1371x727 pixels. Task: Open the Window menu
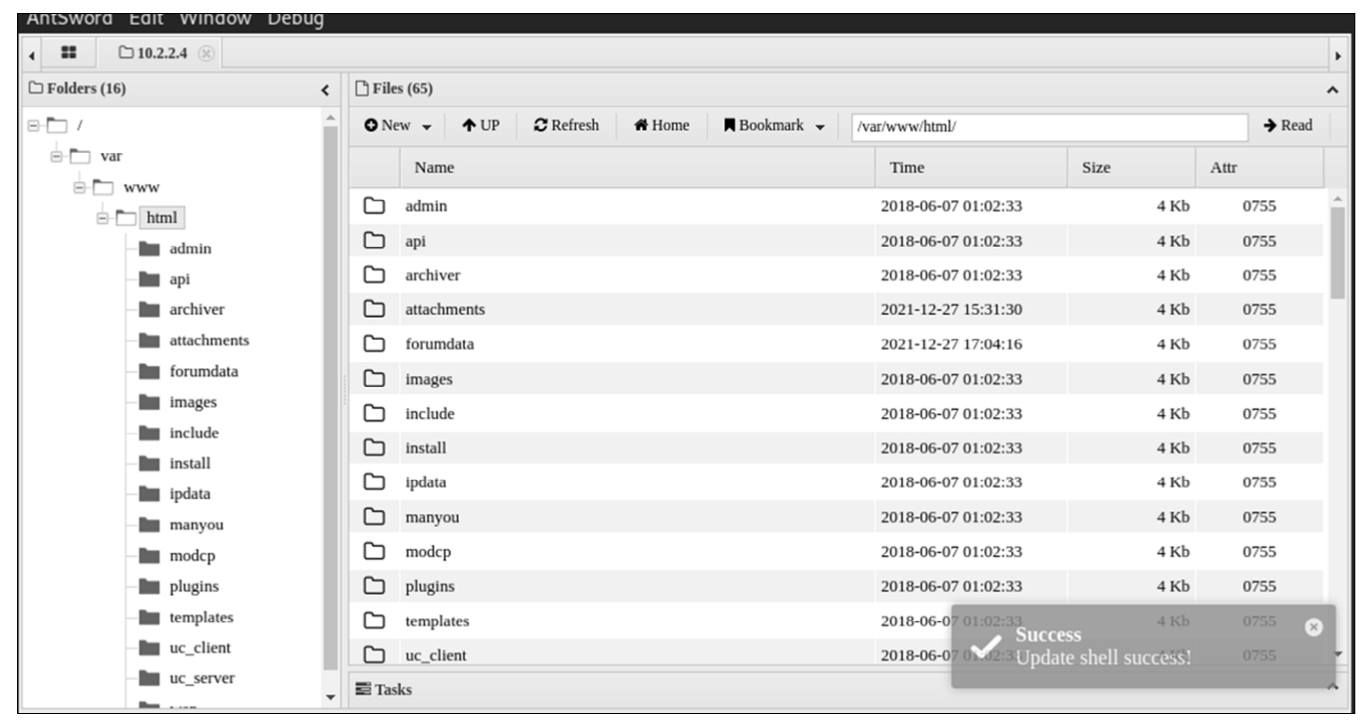[216, 19]
